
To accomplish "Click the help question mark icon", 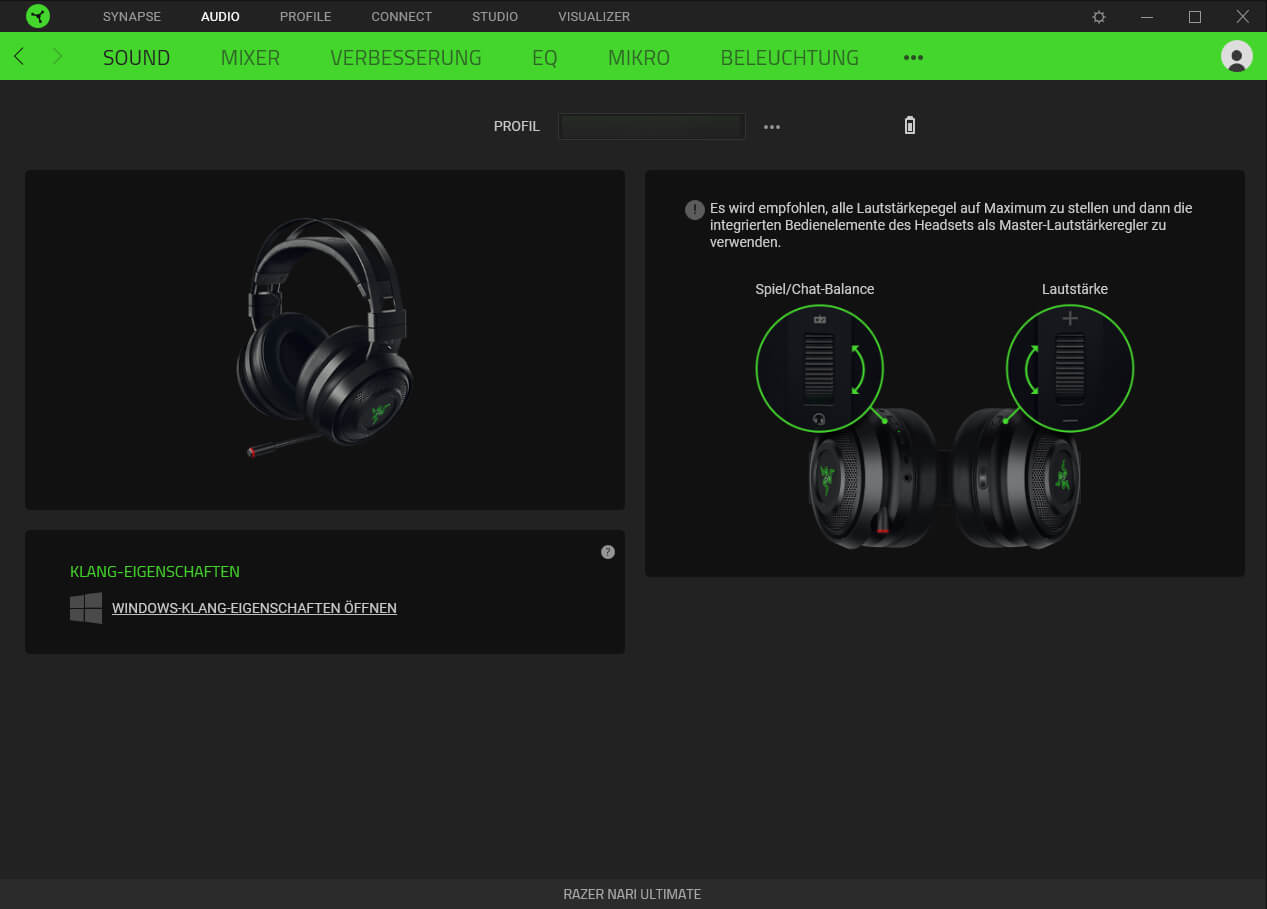I will (607, 552).
